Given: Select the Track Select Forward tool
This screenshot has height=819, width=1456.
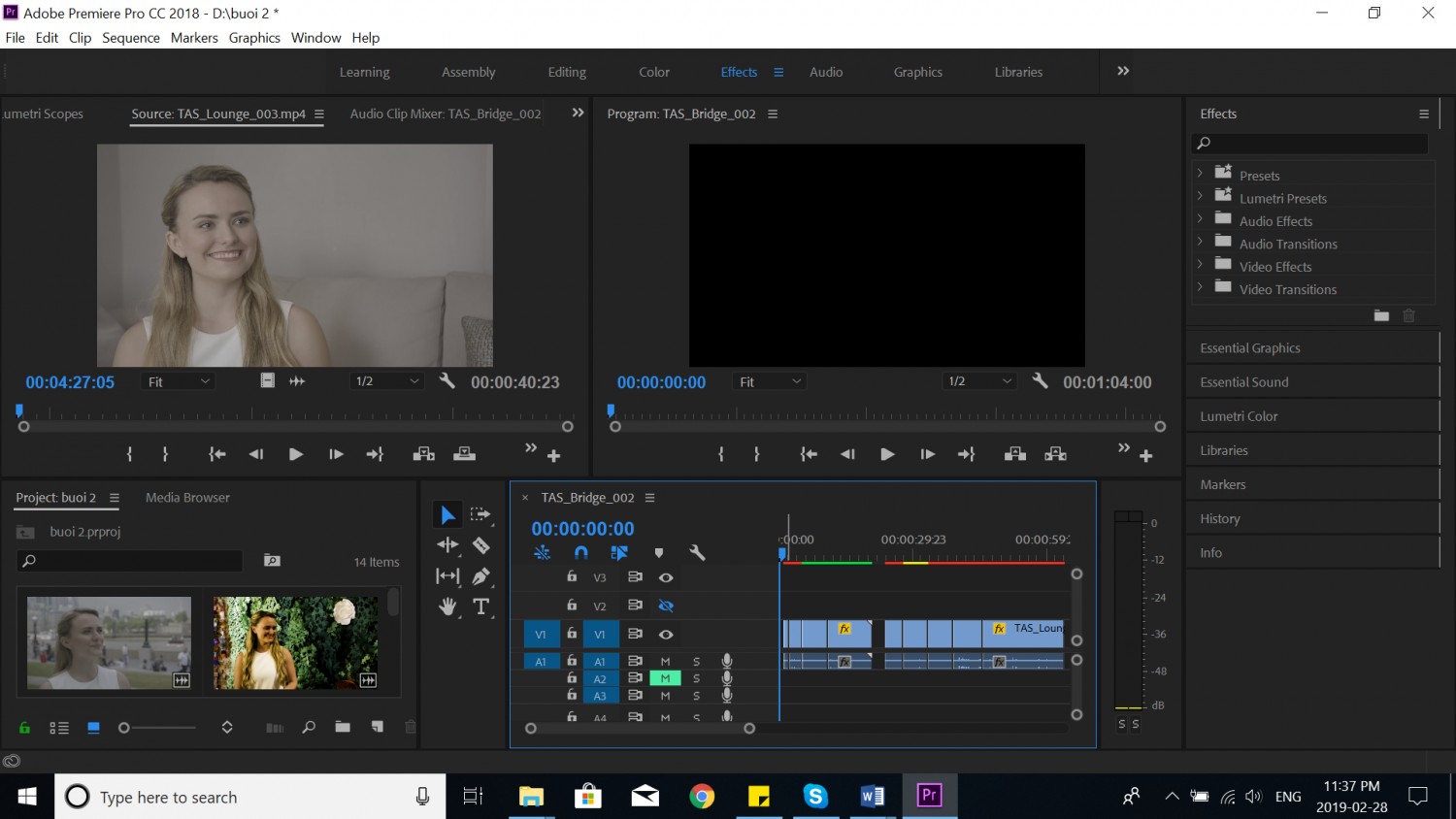Looking at the screenshot, I should [480, 514].
